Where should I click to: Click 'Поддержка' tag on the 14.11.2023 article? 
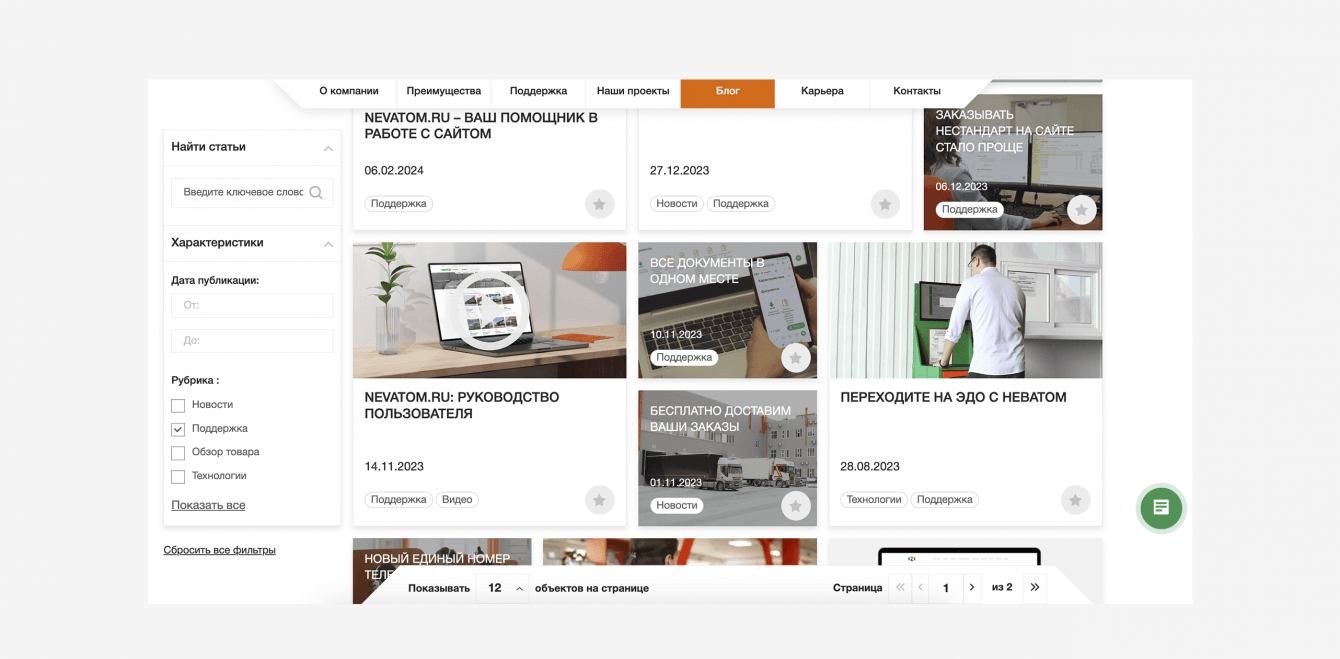pyautogui.click(x=399, y=500)
